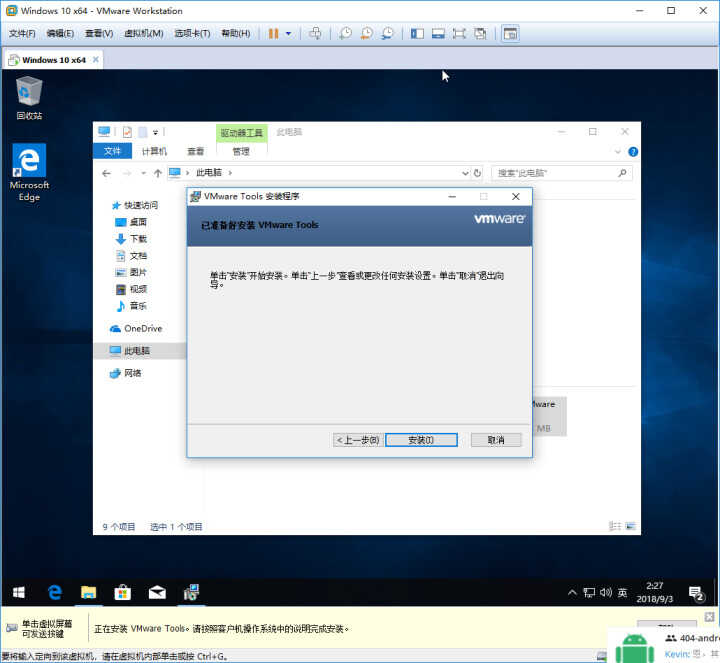
Task: Select the Microsoft Edge desktop shortcut
Action: pos(29,172)
